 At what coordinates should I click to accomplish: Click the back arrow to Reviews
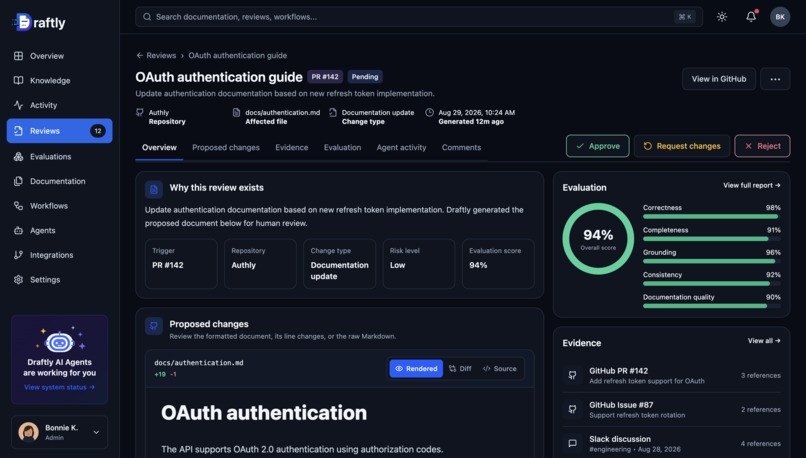point(139,56)
